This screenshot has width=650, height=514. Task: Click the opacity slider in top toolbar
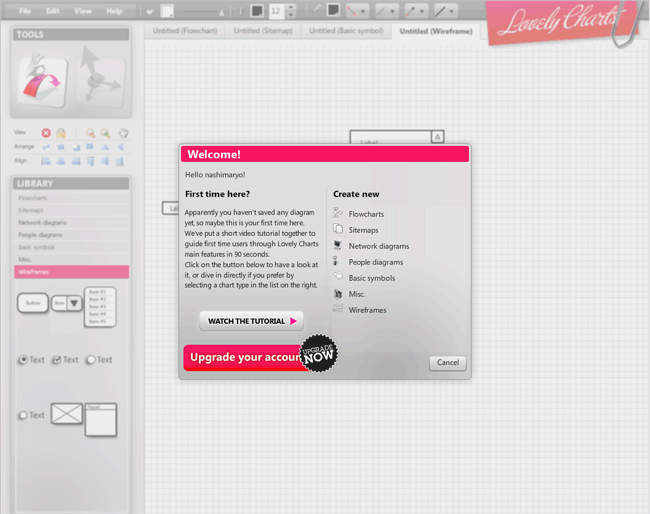(x=204, y=12)
